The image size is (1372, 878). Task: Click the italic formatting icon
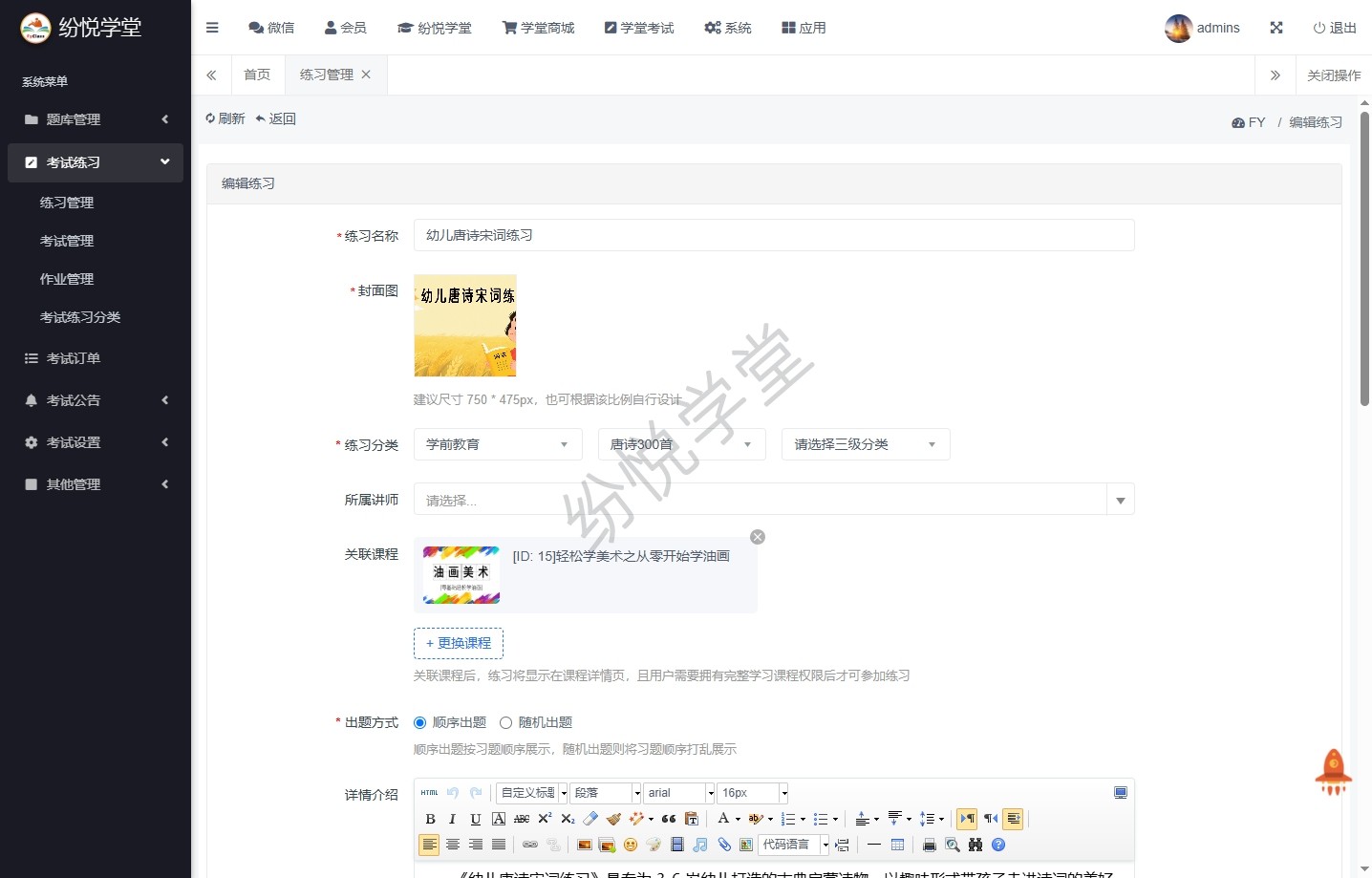point(452,819)
